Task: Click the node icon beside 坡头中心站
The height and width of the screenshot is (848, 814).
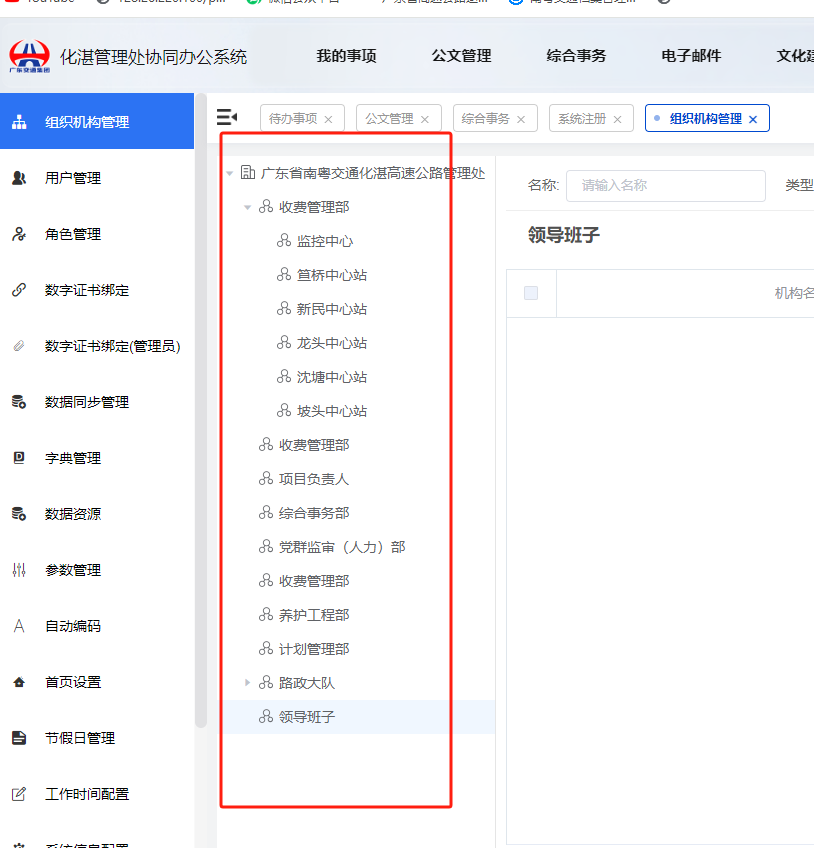Action: pyautogui.click(x=284, y=411)
